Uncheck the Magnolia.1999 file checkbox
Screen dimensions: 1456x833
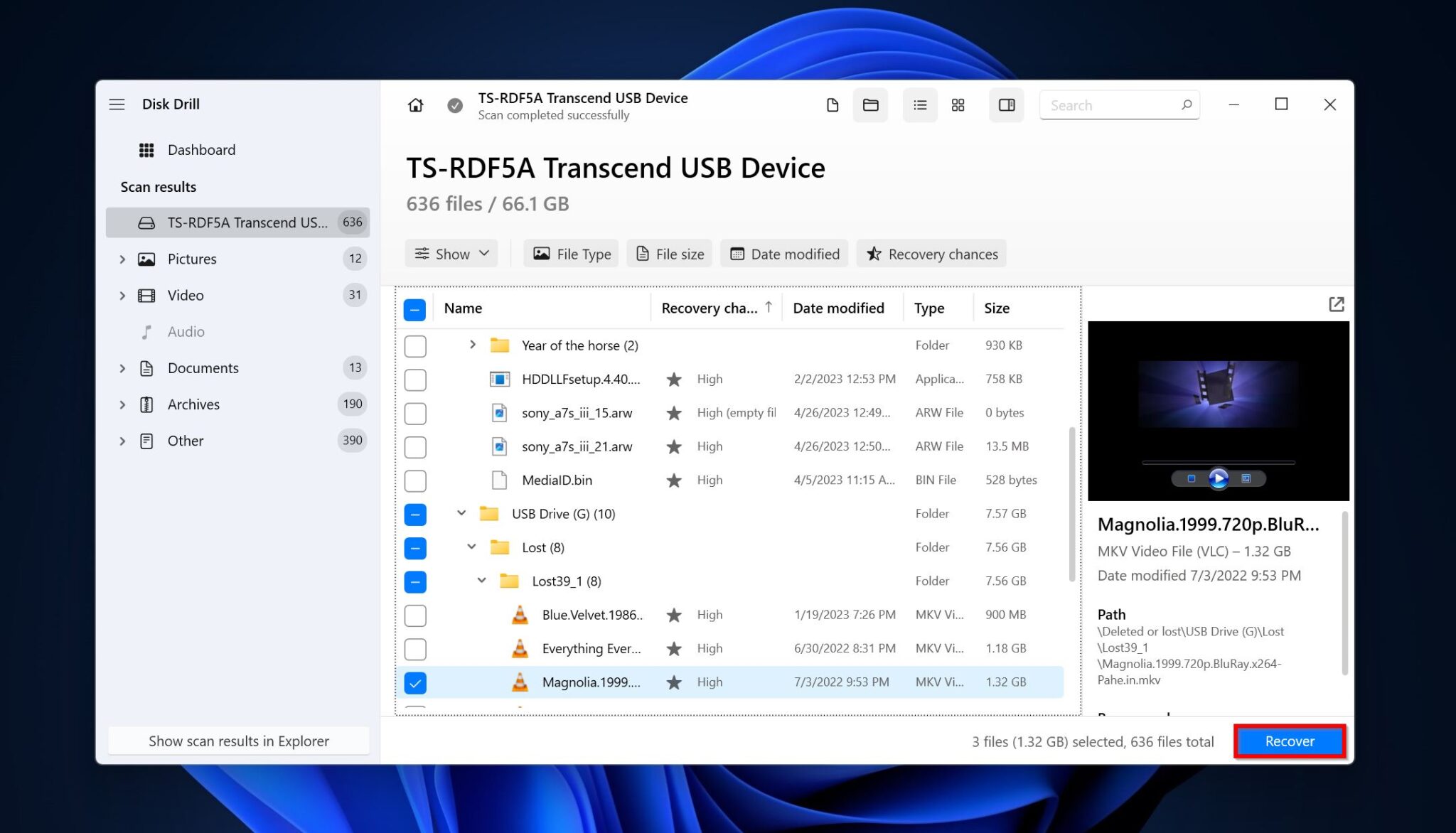pyautogui.click(x=415, y=683)
